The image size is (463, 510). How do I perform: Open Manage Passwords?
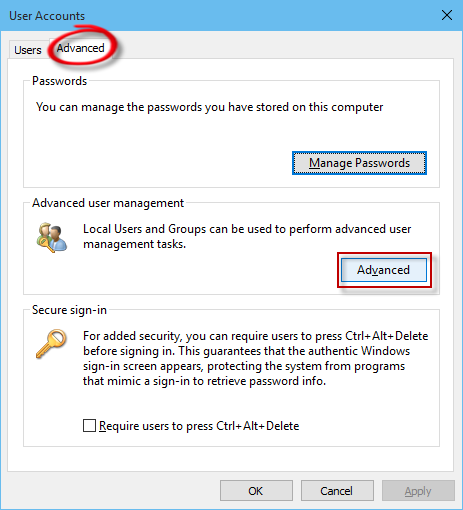[x=359, y=163]
